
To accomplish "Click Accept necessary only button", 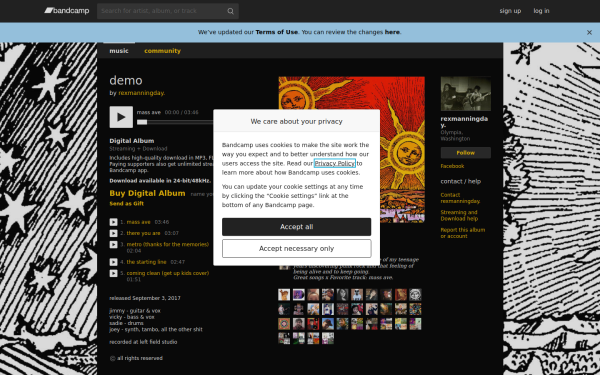I will point(297,249).
